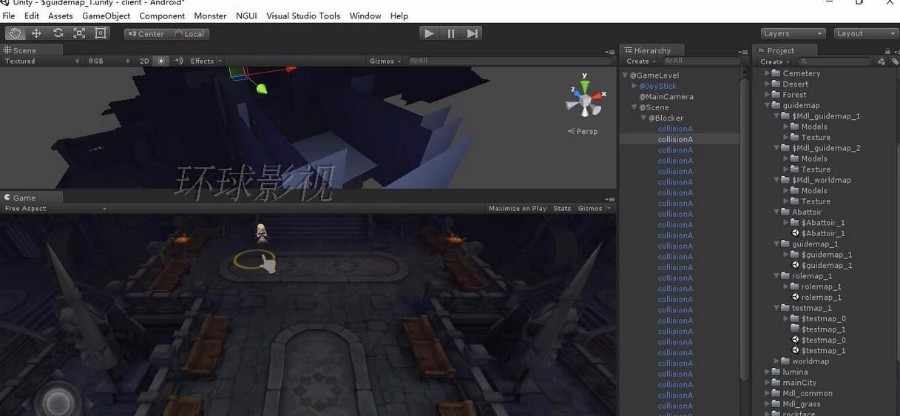Click the $testmap_1 scene asset icon
Viewport: 900px width, 416px height.
pyautogui.click(x=796, y=351)
